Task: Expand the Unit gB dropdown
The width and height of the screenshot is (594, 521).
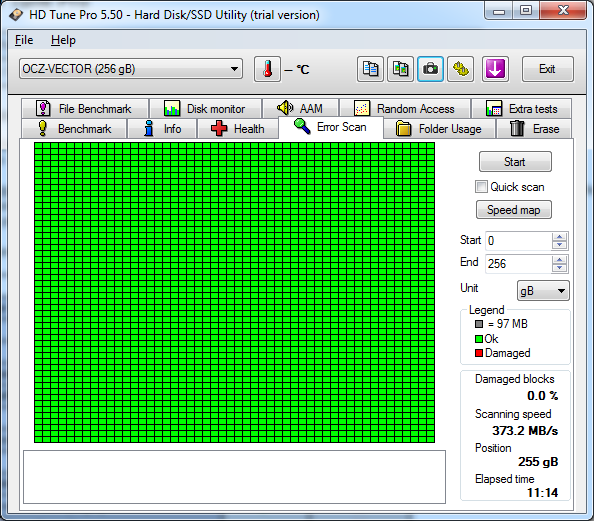Action: click(x=543, y=291)
